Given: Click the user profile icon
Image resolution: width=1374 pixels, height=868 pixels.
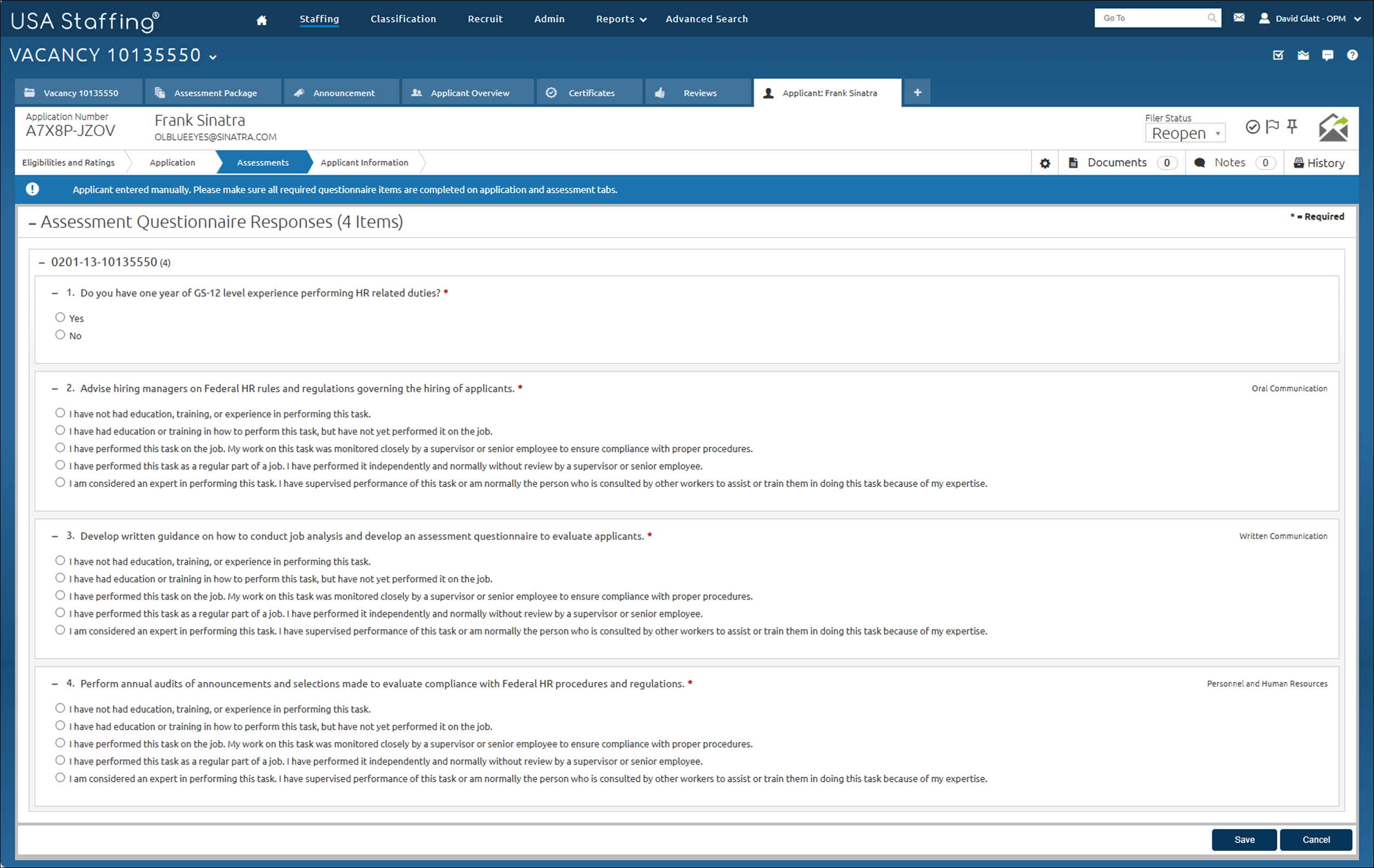Looking at the screenshot, I should 1264,18.
